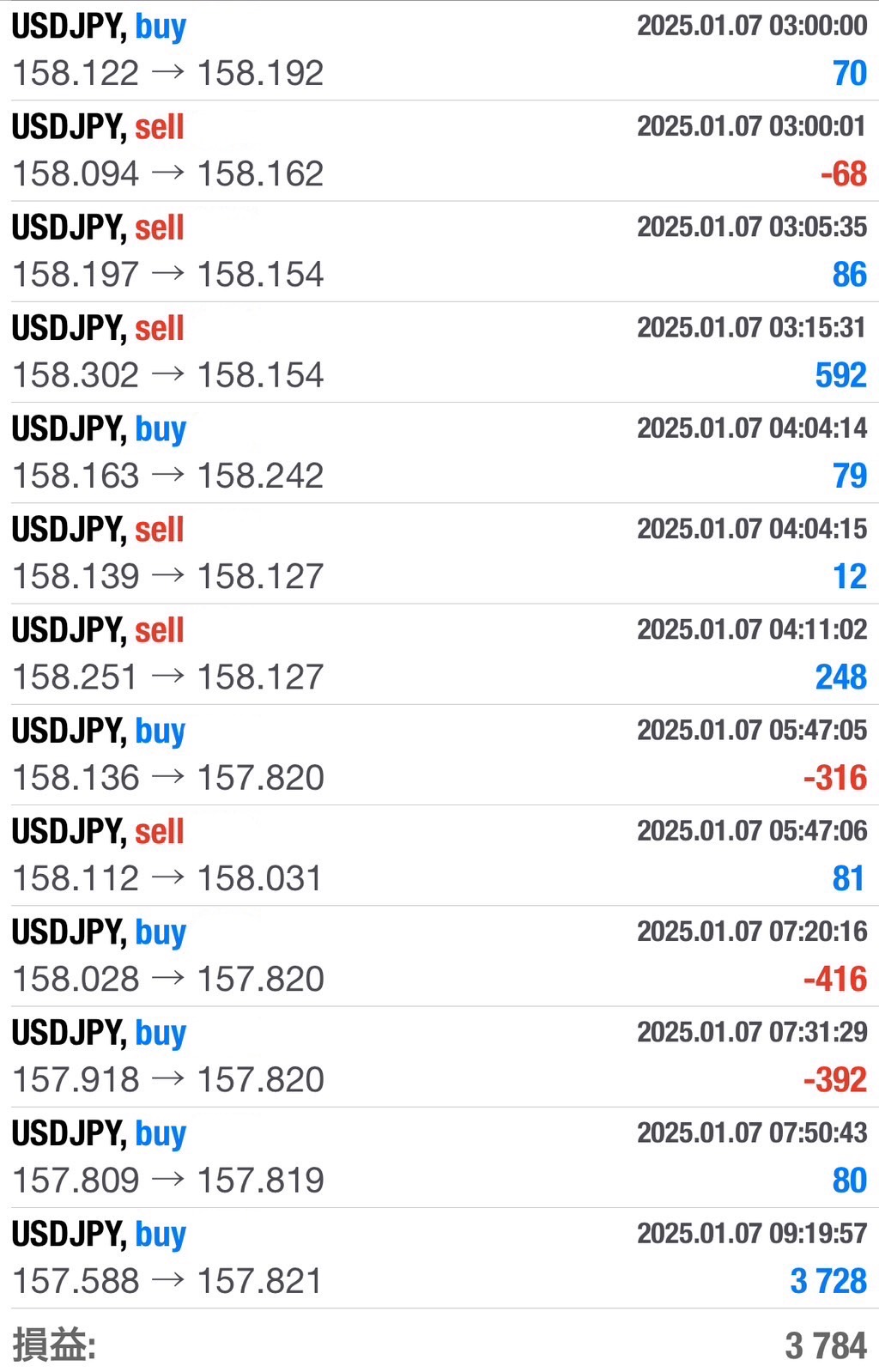Tap the -316 loss amount

834,778
